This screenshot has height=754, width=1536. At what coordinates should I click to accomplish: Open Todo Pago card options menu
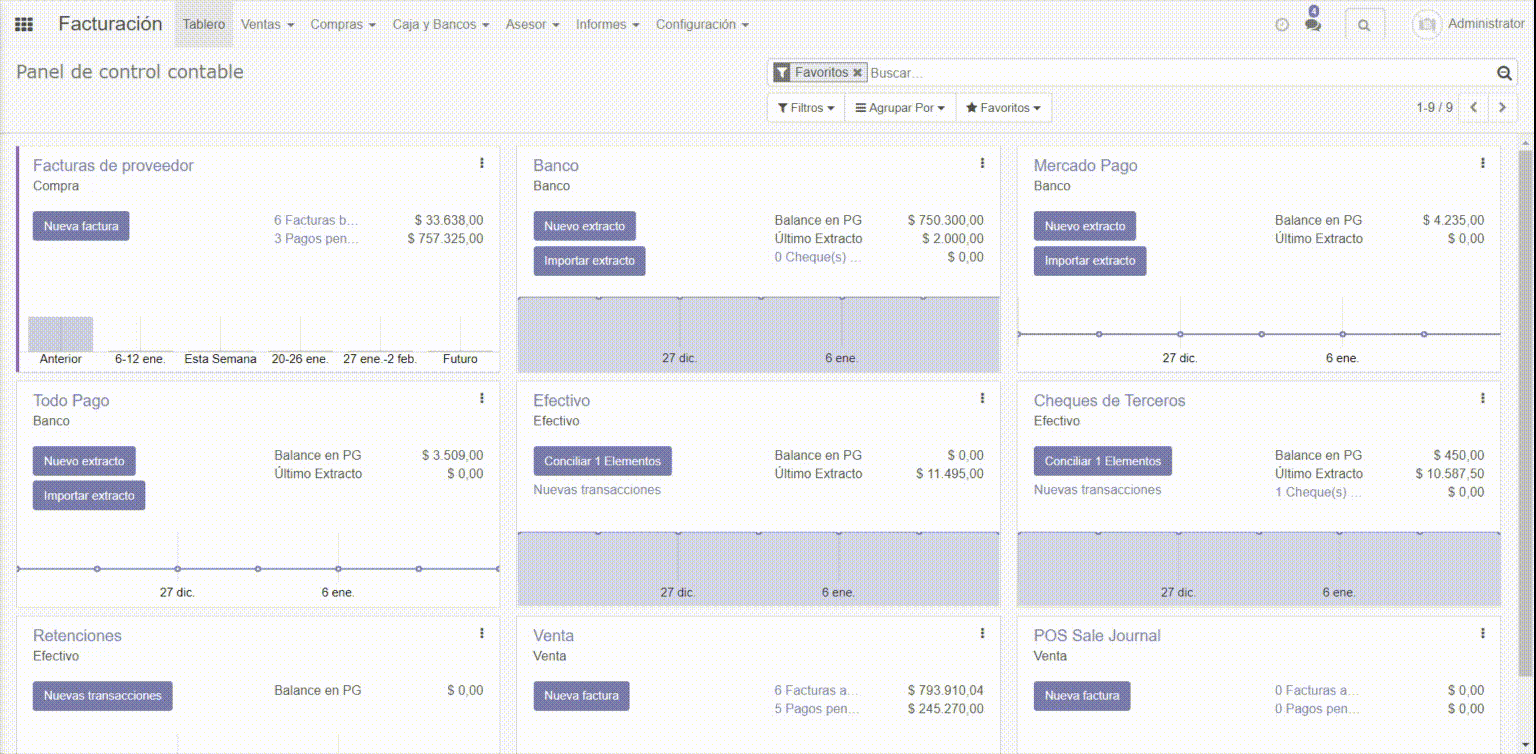[x=482, y=398]
